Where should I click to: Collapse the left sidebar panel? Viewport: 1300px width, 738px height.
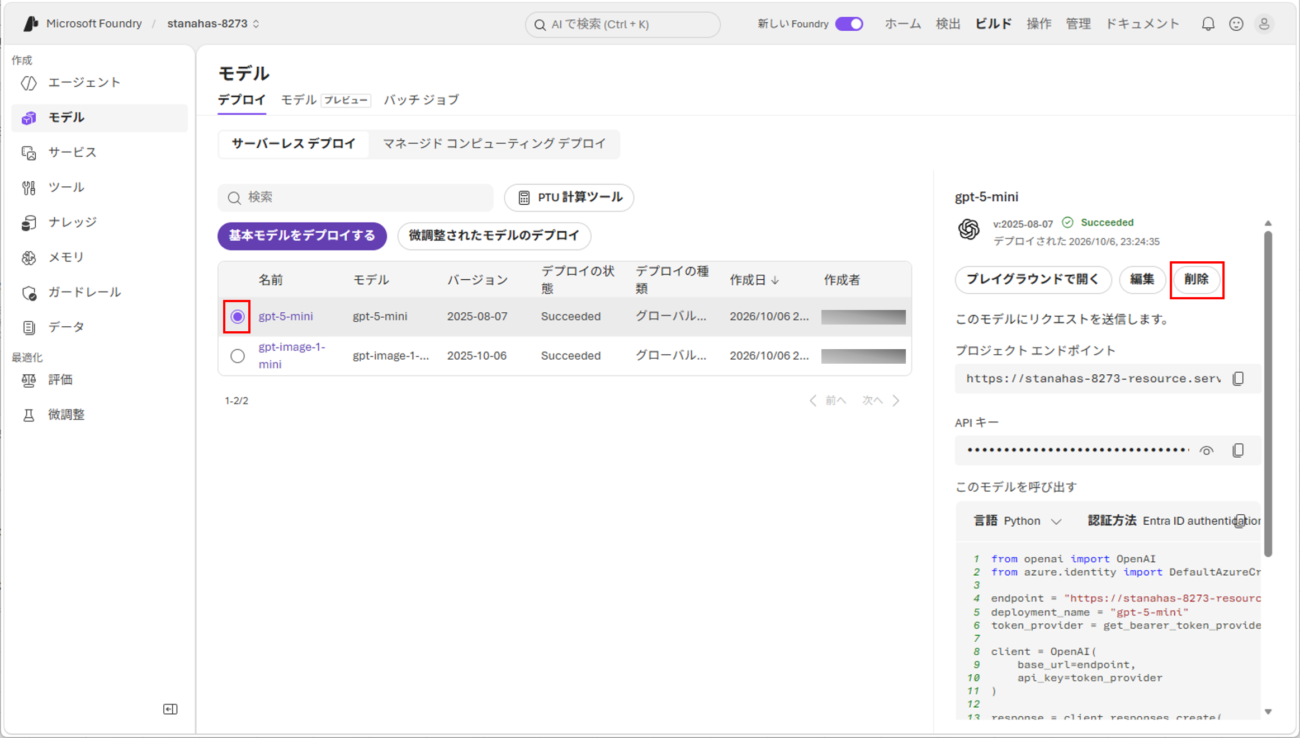tap(170, 709)
